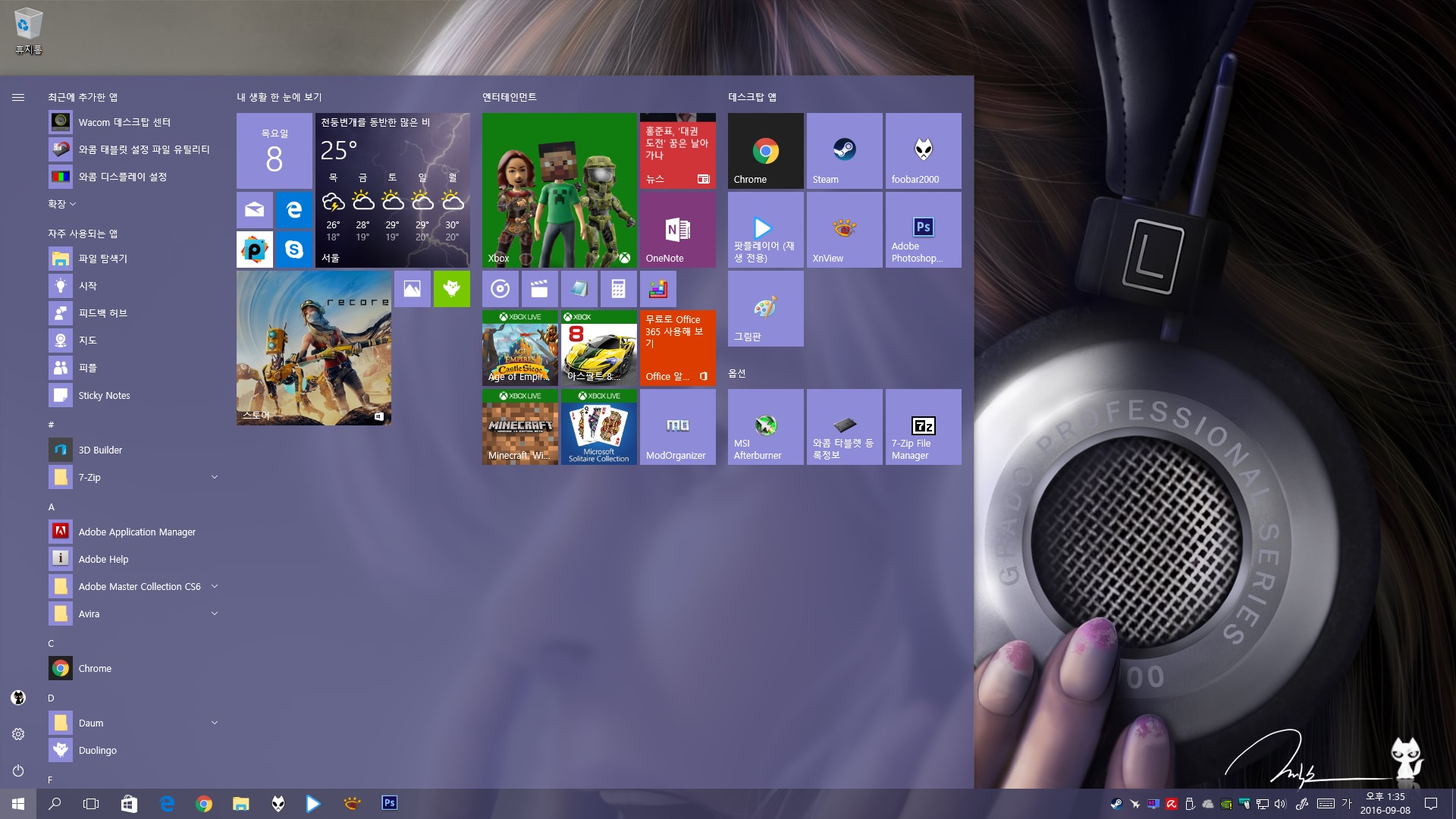Open Skype small tile
The height and width of the screenshot is (819, 1456).
point(293,249)
